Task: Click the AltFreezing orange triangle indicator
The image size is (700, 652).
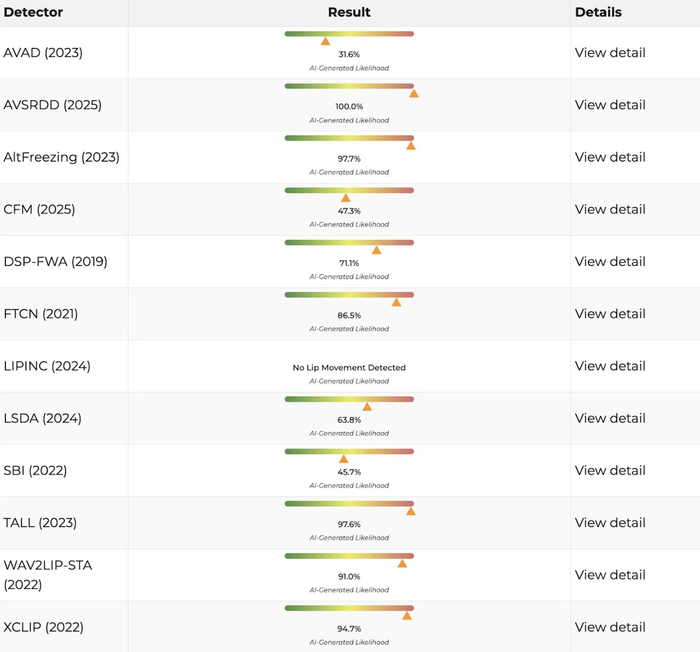Action: click(x=410, y=146)
